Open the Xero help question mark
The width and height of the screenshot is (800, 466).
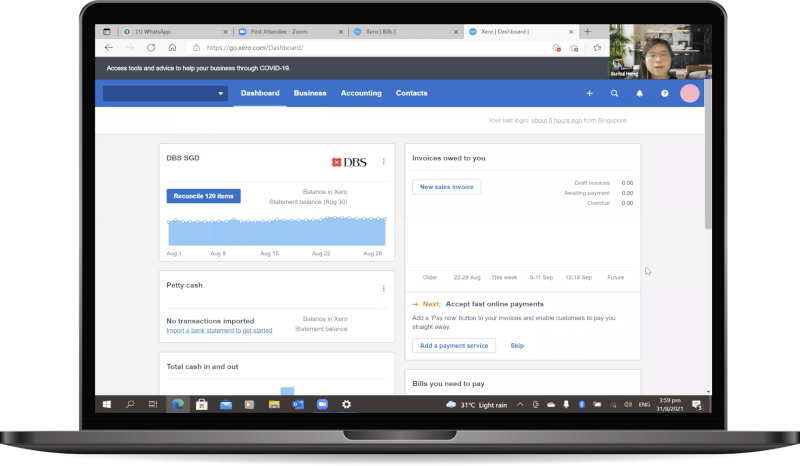tap(664, 93)
